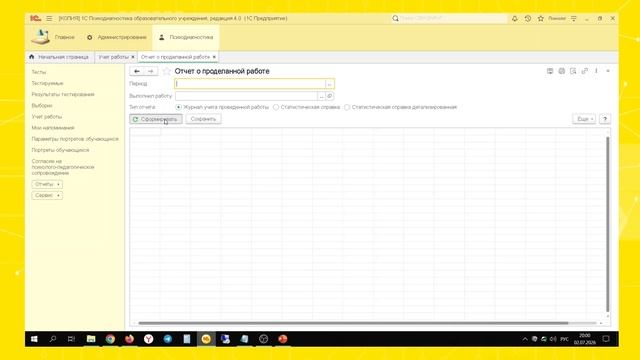Click the volume icon in system tray
Screen dimensions: 640x360
coord(553,339)
